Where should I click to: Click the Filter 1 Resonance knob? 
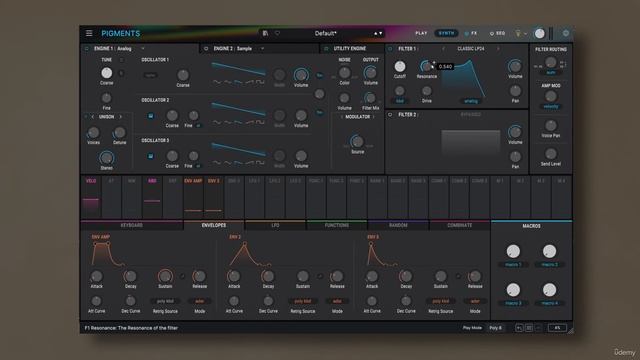(x=426, y=66)
